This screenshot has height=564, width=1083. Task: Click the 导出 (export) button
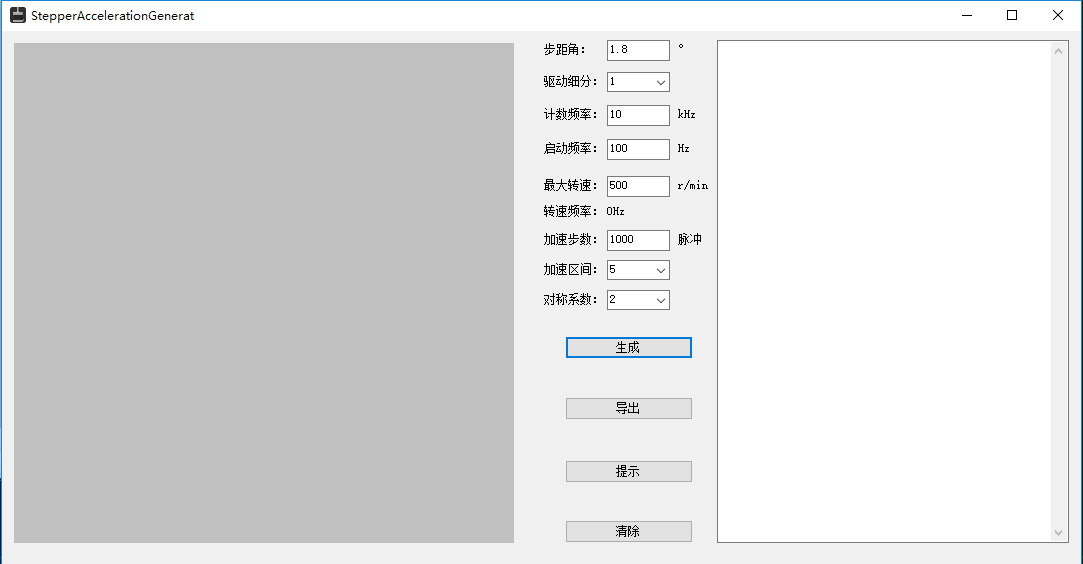click(x=629, y=409)
